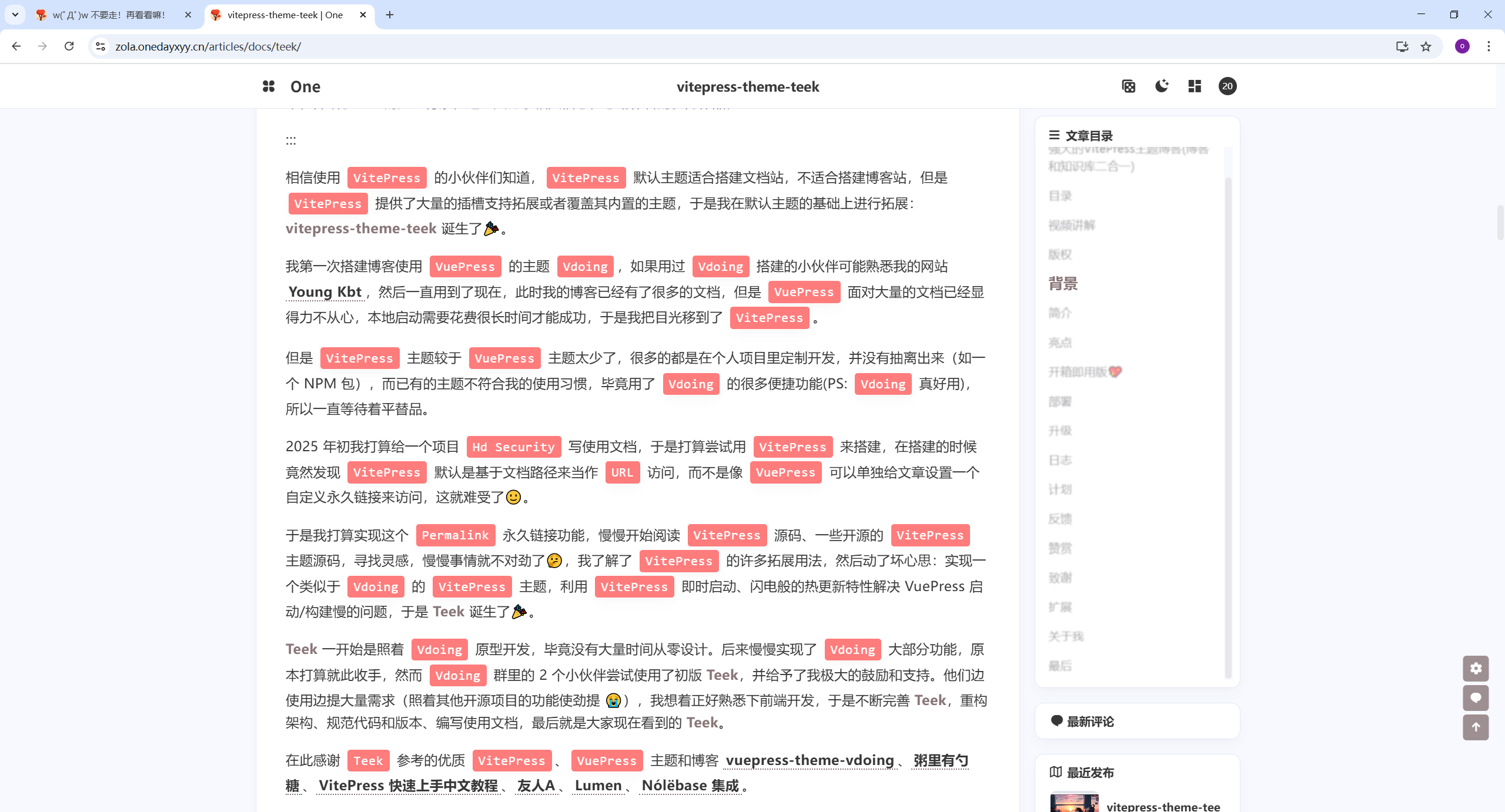Screen dimensions: 1505x812
Task: Jump to 扩展 in article outline
Action: [1060, 607]
